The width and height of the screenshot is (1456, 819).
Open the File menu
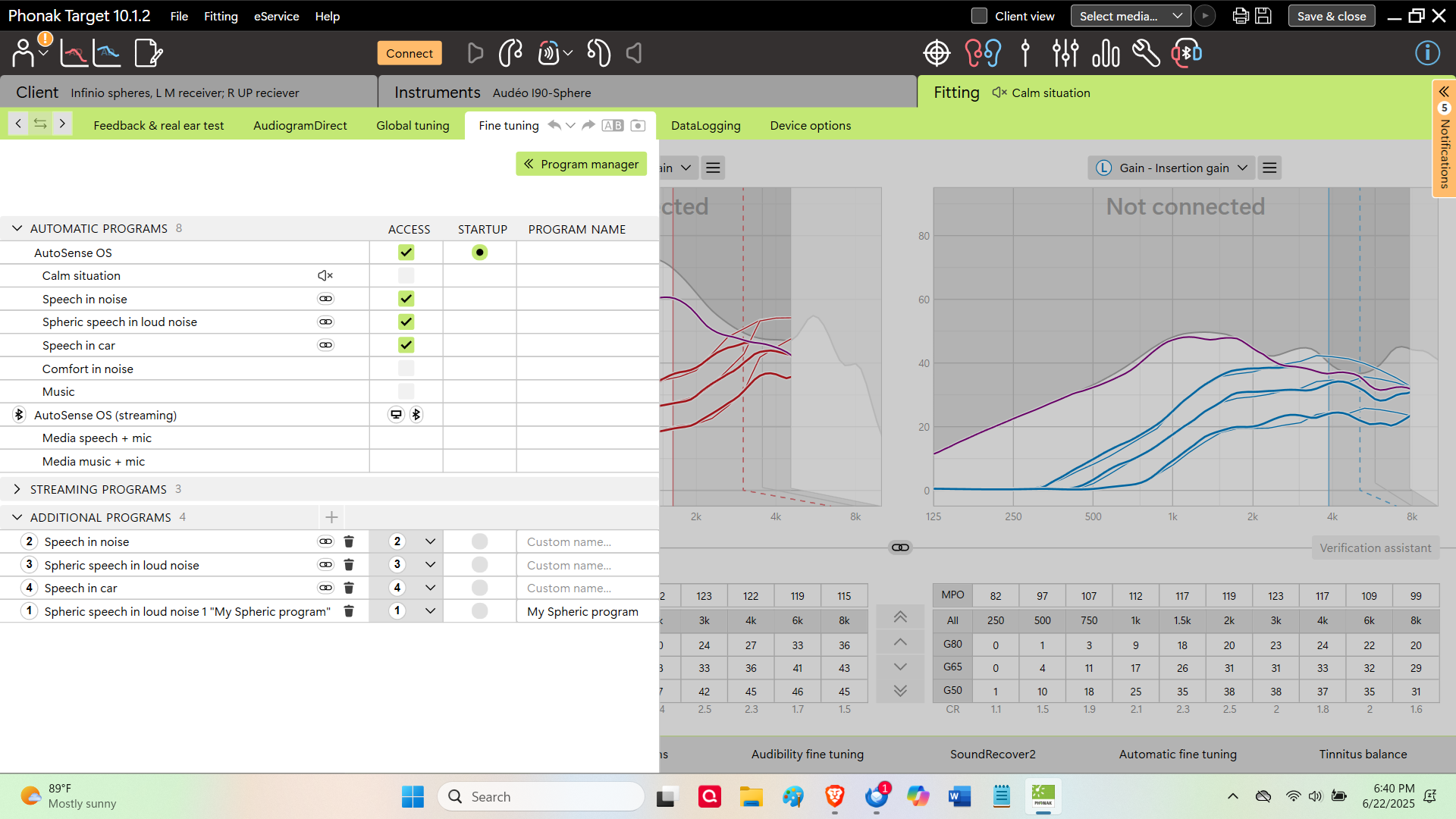tap(179, 16)
